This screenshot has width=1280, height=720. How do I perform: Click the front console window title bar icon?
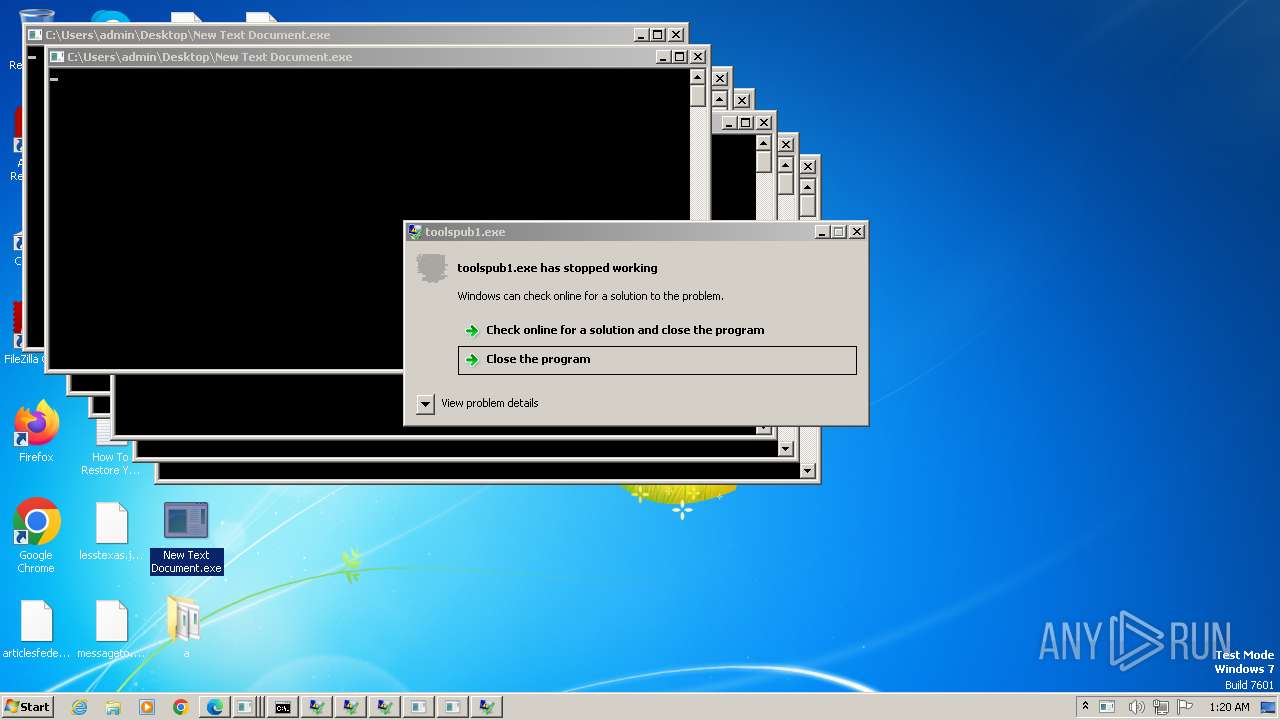coord(58,57)
